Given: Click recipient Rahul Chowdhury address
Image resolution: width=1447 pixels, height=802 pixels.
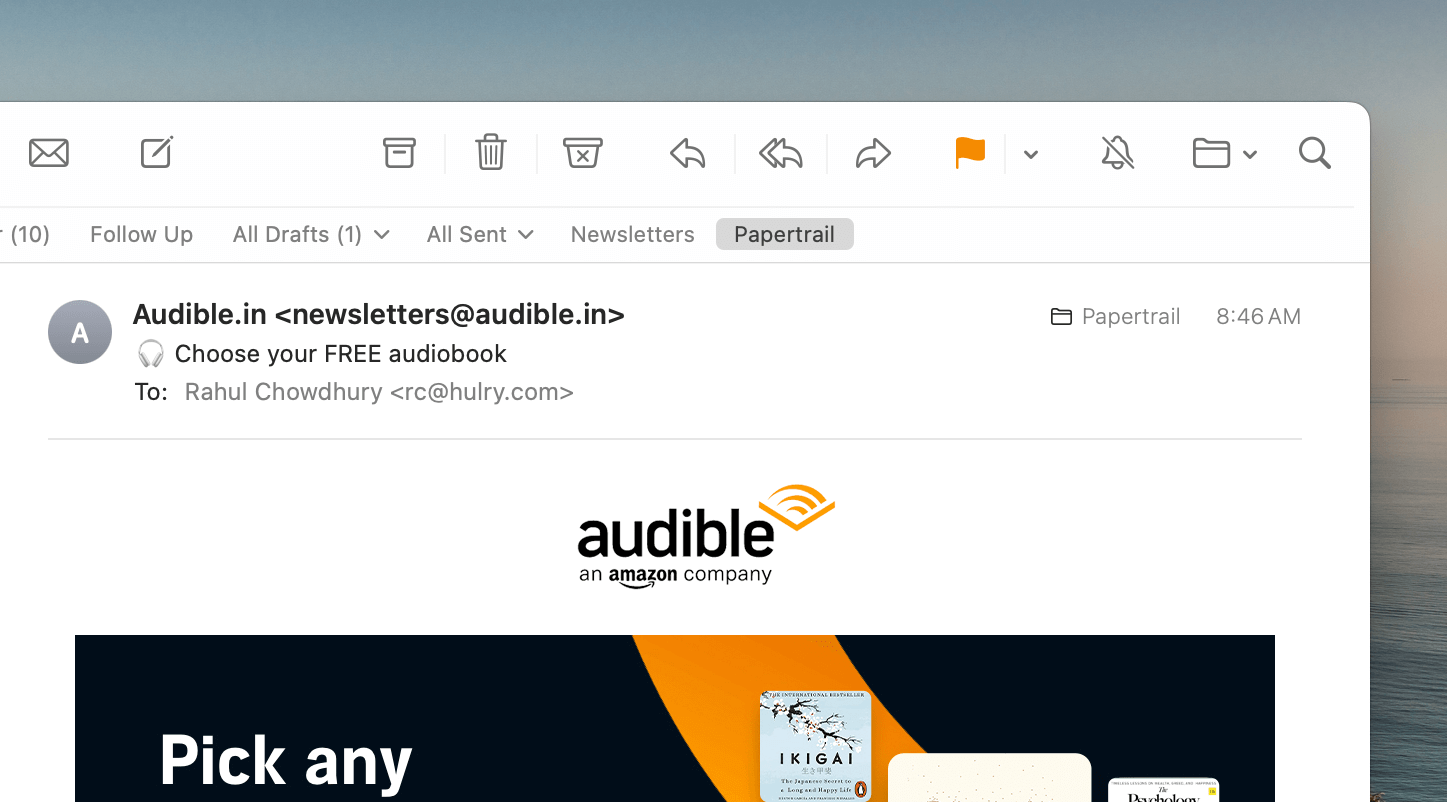Looking at the screenshot, I should click(379, 392).
